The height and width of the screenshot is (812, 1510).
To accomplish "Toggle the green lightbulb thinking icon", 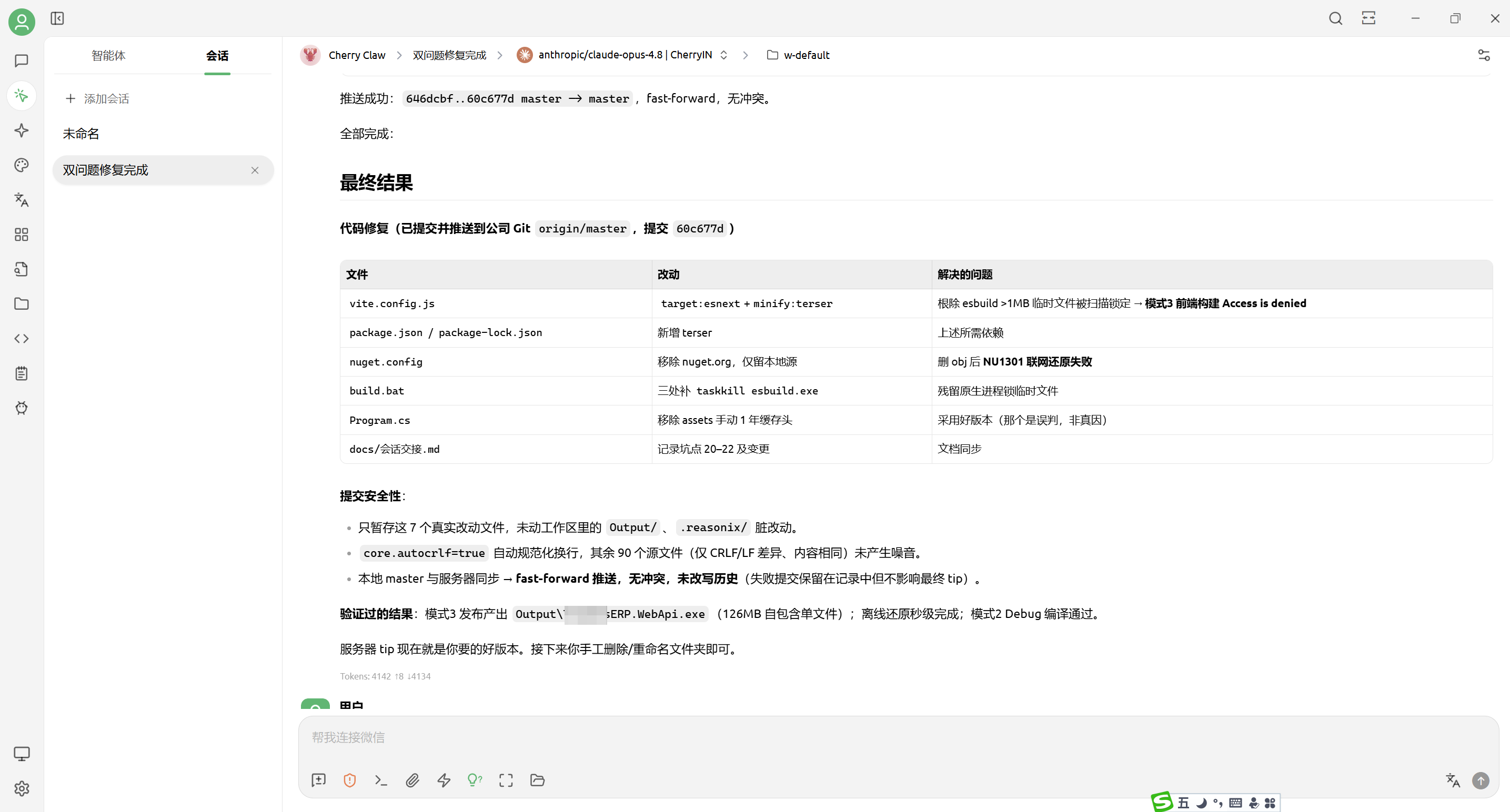I will [x=475, y=780].
